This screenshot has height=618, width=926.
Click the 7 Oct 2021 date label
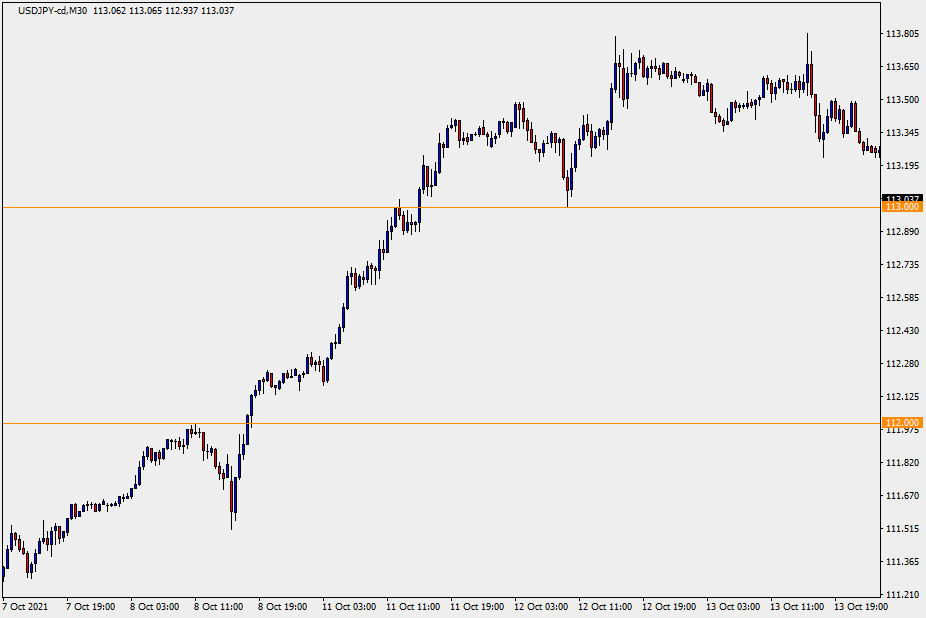[x=25, y=606]
